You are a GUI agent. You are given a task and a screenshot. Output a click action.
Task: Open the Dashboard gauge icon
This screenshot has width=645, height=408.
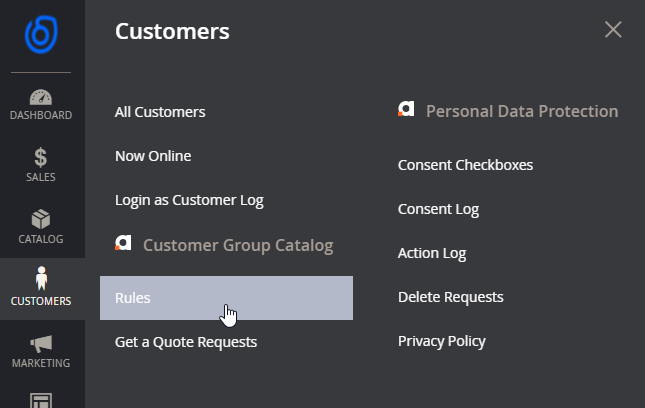[41, 97]
